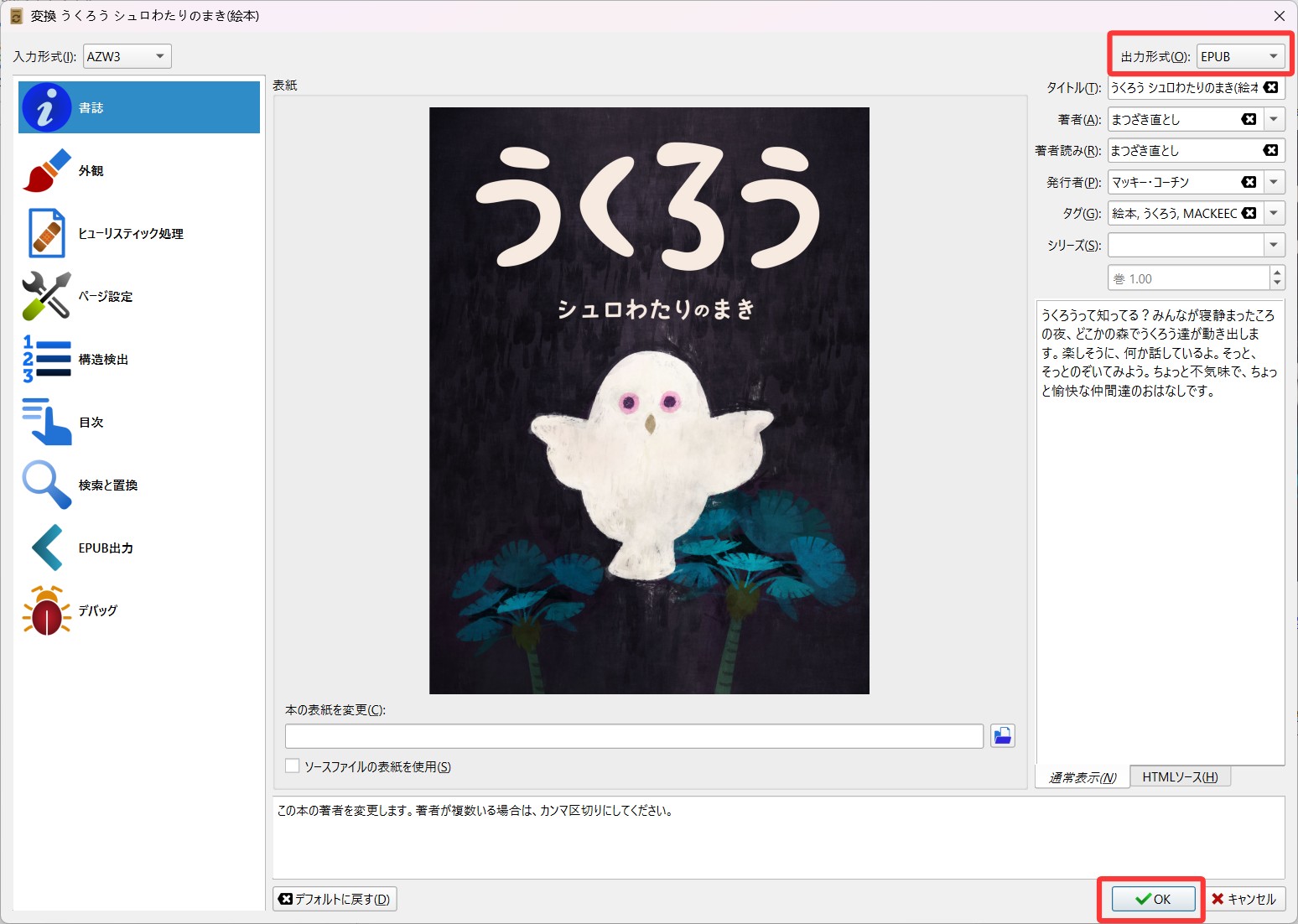Enable ソースファイルの表紙を使用 checkbox
Screen dimensions: 1298x924
(x=293, y=766)
